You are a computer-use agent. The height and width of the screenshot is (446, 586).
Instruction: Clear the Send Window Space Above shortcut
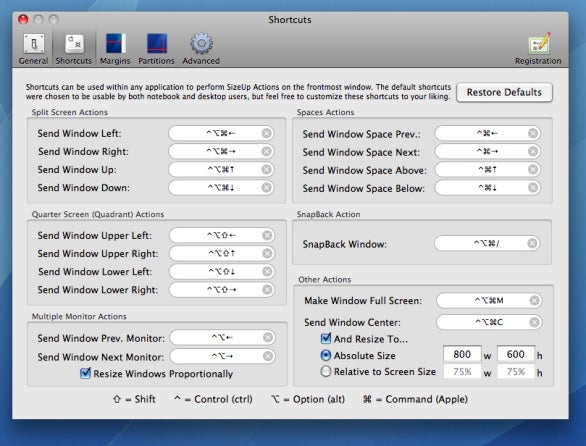tap(533, 169)
